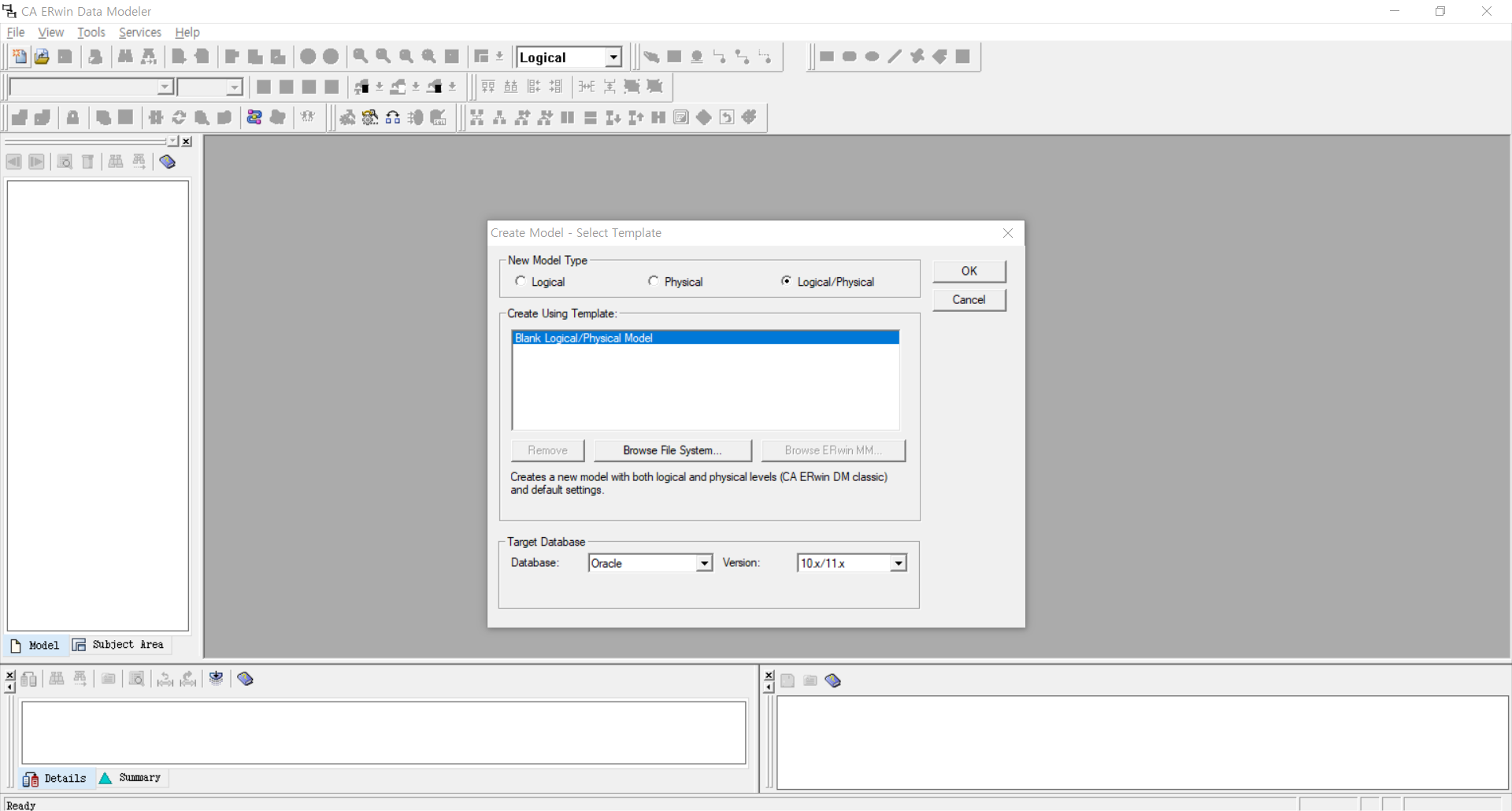This screenshot has height=811, width=1512.
Task: Click the forward navigation arrow above Model Explorer
Action: [x=36, y=161]
